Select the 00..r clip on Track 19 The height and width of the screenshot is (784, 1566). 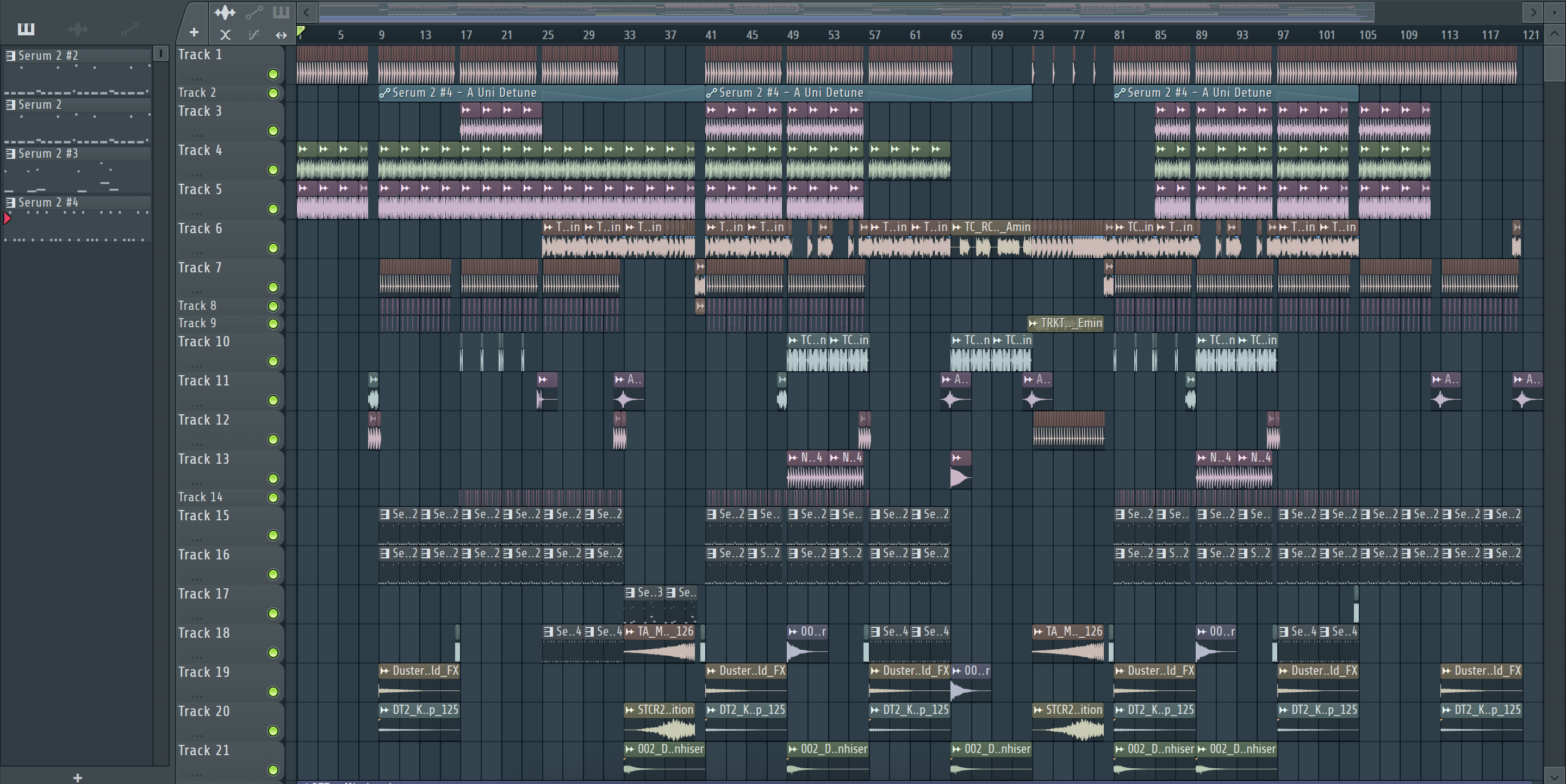[x=971, y=682]
